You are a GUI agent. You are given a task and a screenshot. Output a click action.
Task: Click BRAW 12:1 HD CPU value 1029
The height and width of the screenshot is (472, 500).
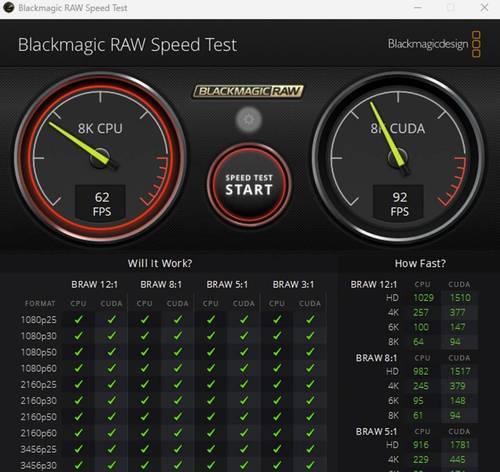[423, 298]
